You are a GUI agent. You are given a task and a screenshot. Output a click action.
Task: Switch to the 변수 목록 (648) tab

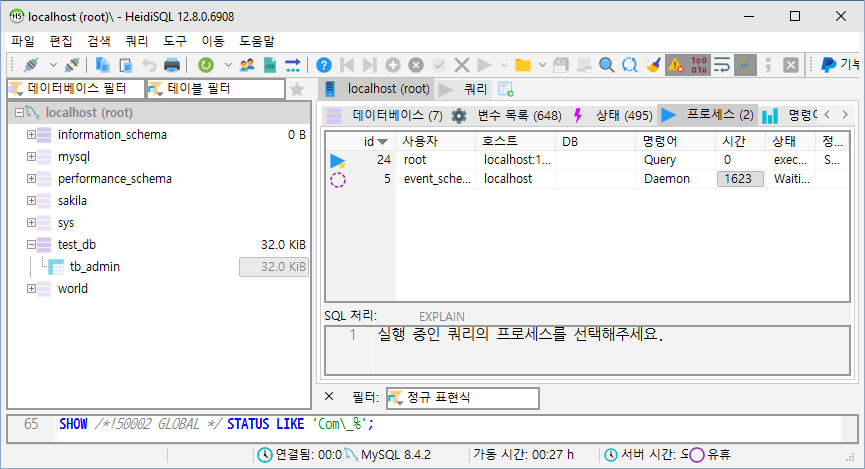[508, 115]
